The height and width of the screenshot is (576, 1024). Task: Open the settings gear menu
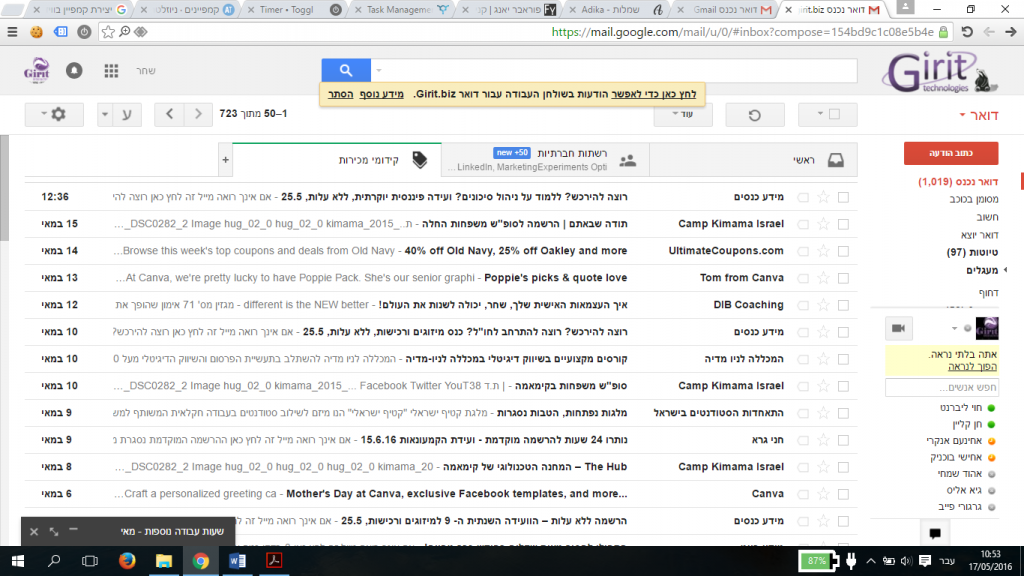point(54,114)
